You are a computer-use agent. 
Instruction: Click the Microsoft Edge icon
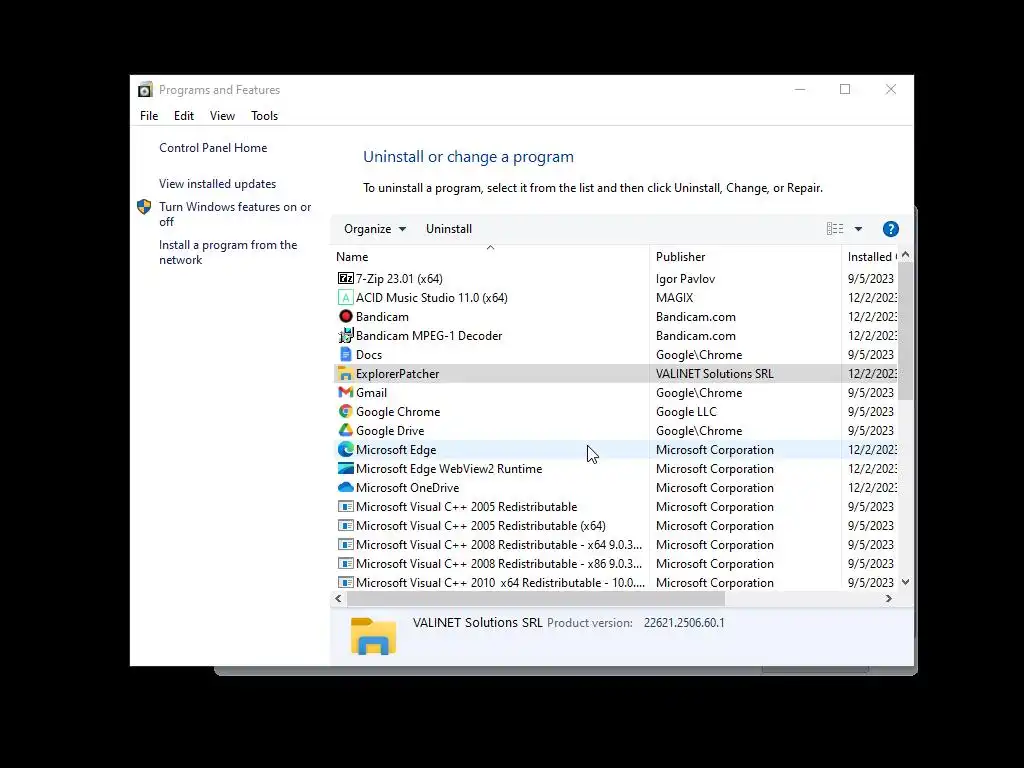(x=345, y=449)
